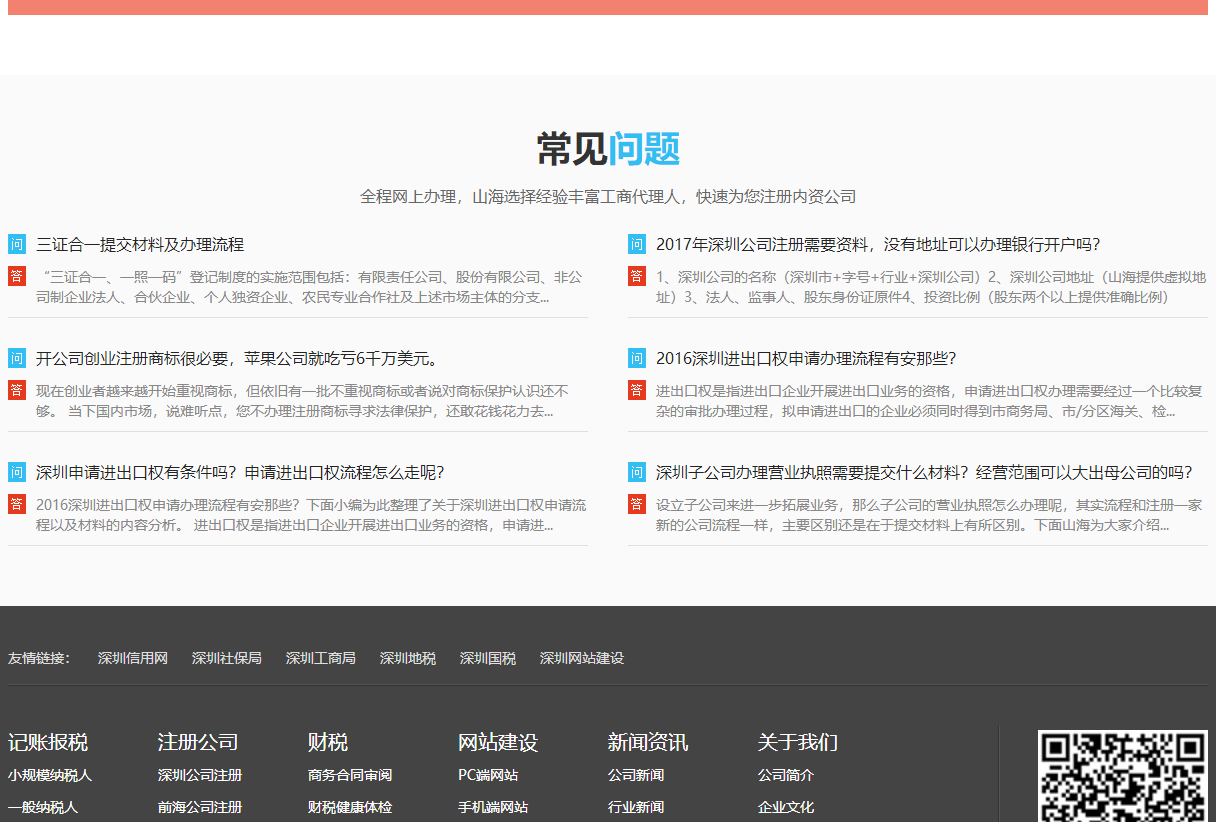Click the answer text starting 1、深圳公司的名称
Screen dimensions: 1216x822
[x=931, y=287]
